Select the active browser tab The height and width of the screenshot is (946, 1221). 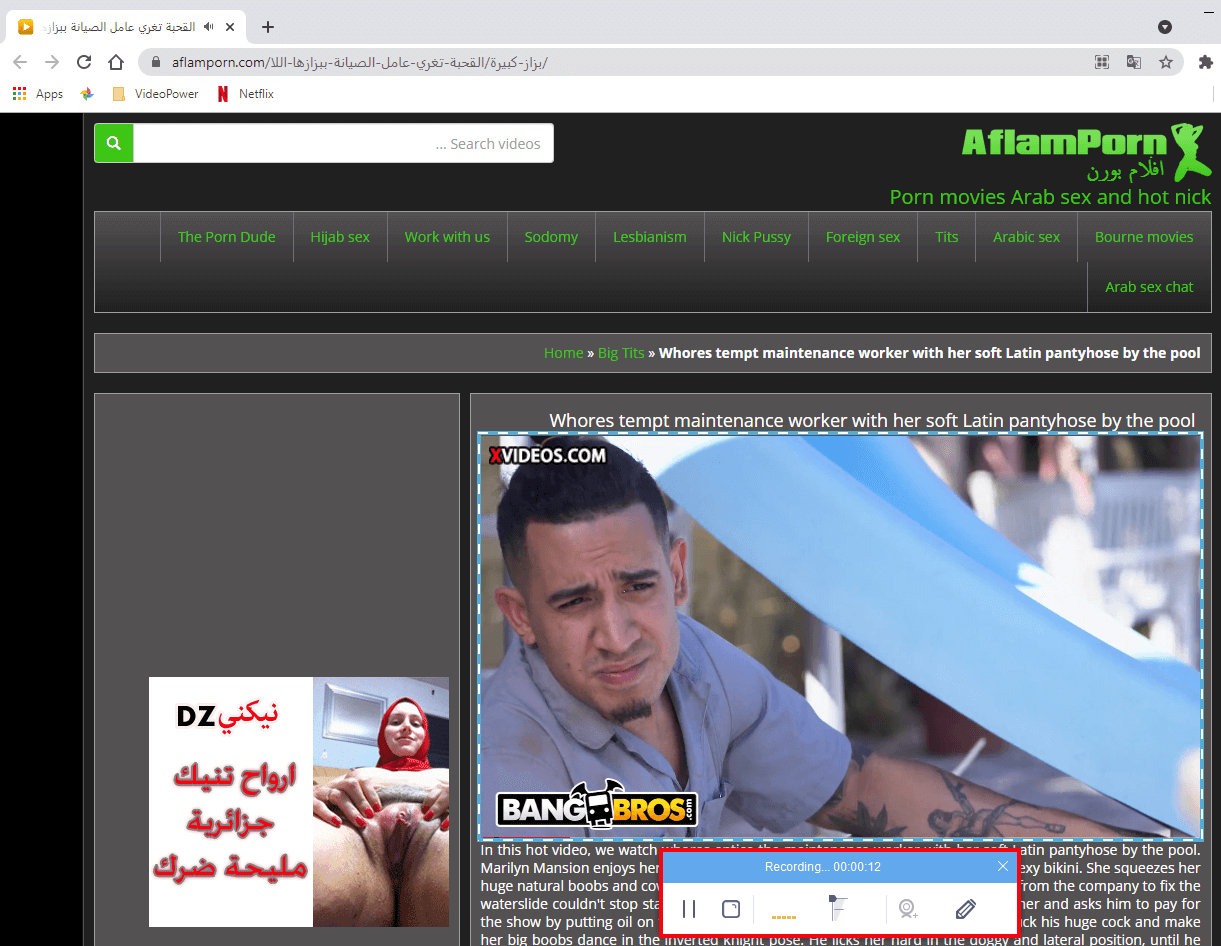[128, 27]
